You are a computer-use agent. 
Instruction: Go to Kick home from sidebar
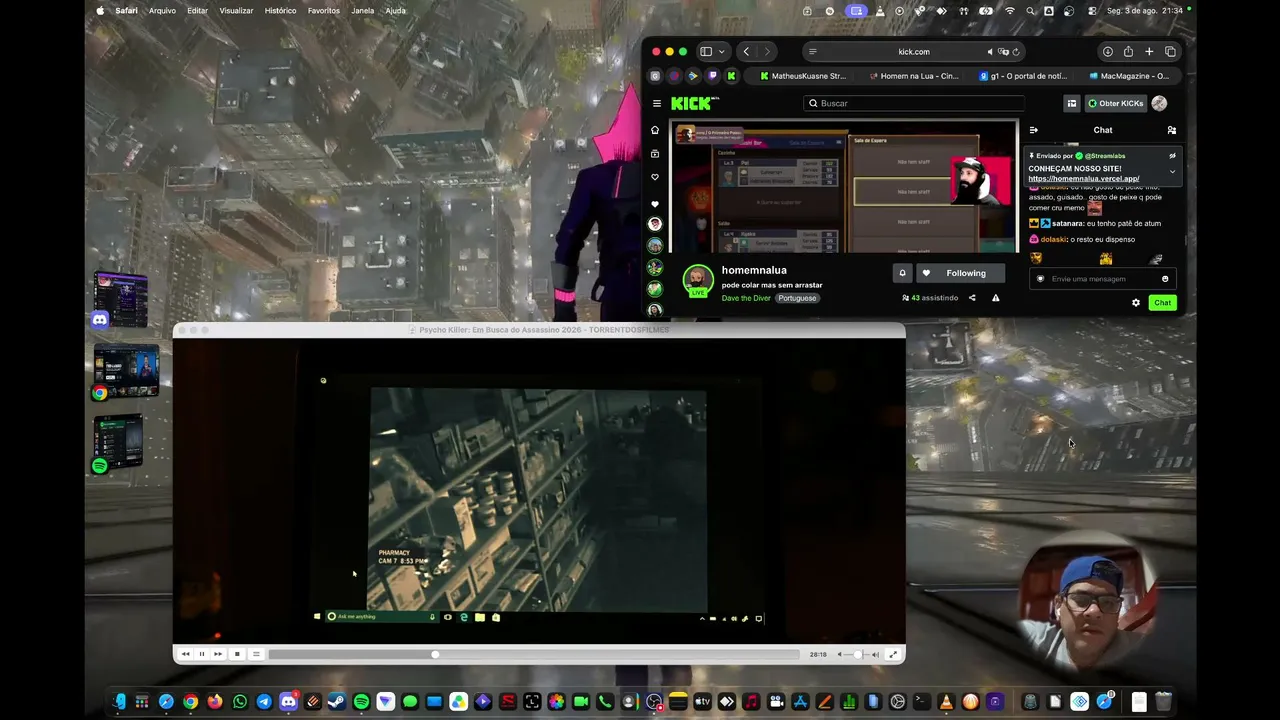click(x=655, y=130)
